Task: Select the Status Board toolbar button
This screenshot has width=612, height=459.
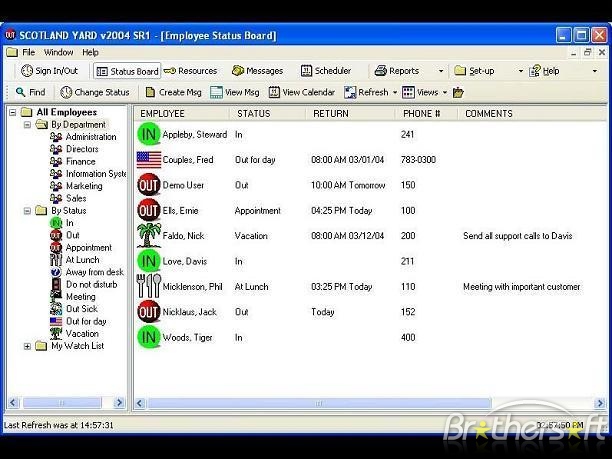Action: coord(127,71)
